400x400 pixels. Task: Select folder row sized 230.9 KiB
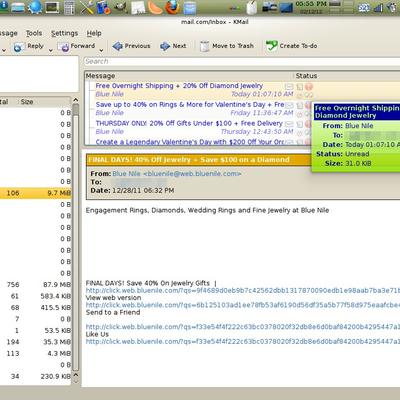35,376
